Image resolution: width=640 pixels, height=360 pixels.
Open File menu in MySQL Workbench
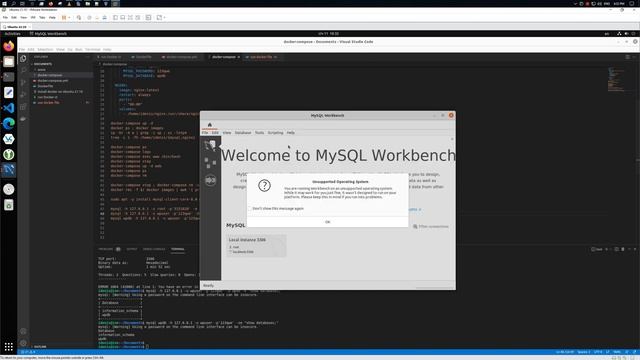(x=205, y=133)
